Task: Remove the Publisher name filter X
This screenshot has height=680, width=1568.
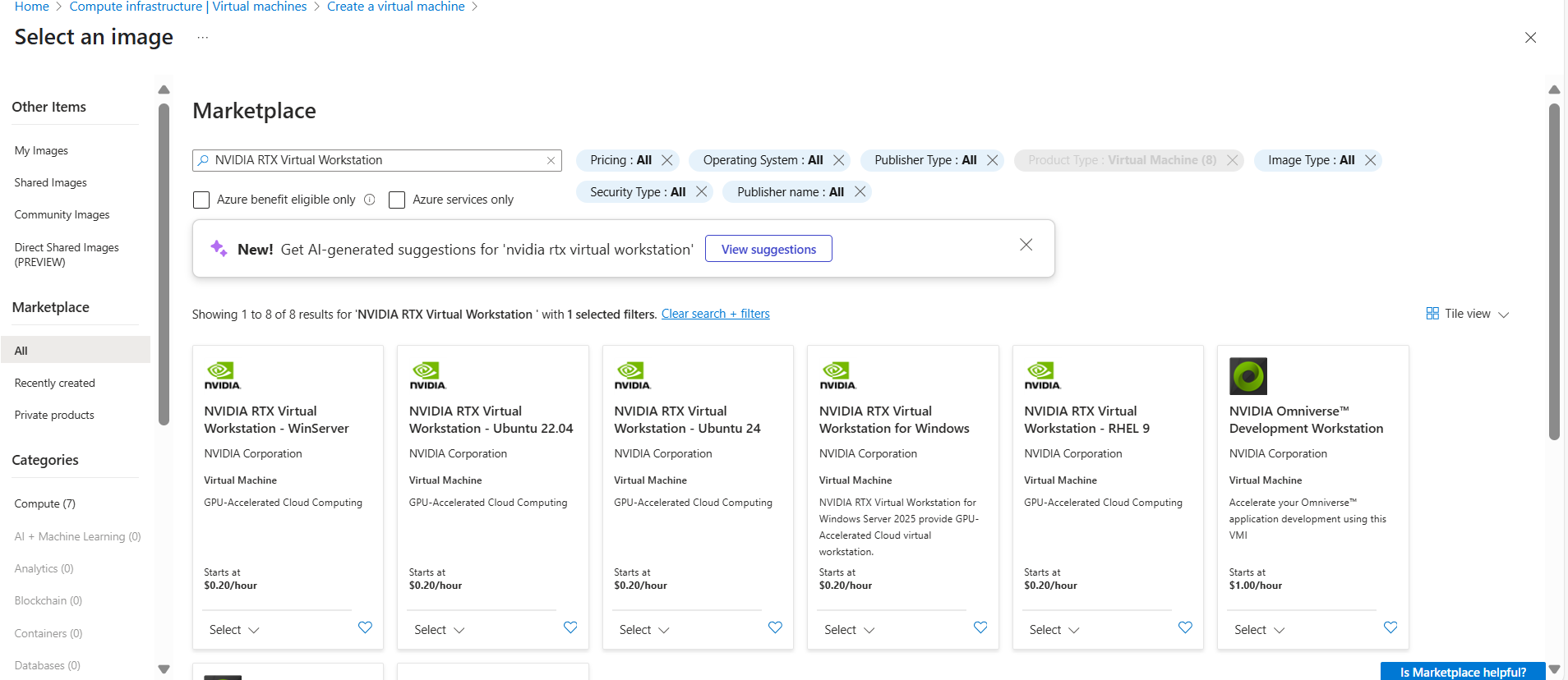Action: (860, 191)
